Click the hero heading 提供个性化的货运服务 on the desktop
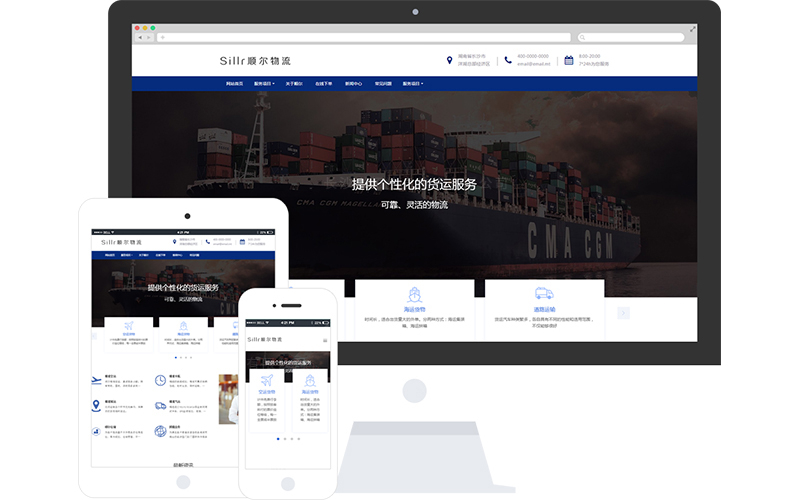 414,184
